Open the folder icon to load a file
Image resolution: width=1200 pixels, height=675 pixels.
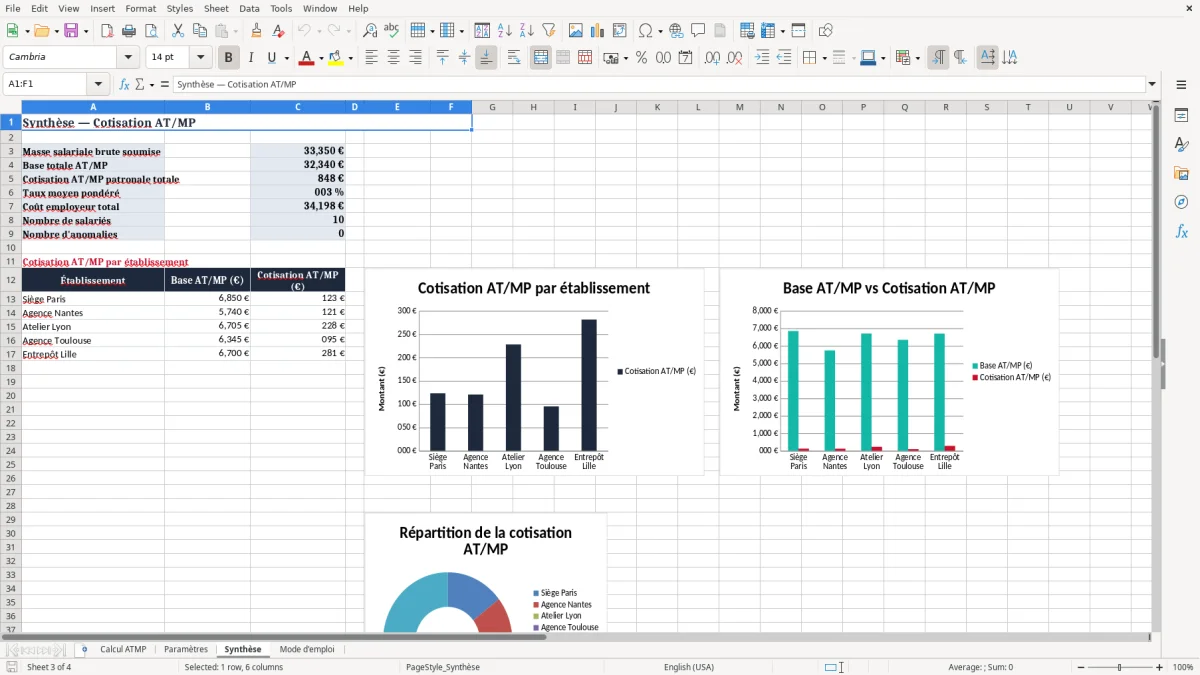(x=40, y=31)
